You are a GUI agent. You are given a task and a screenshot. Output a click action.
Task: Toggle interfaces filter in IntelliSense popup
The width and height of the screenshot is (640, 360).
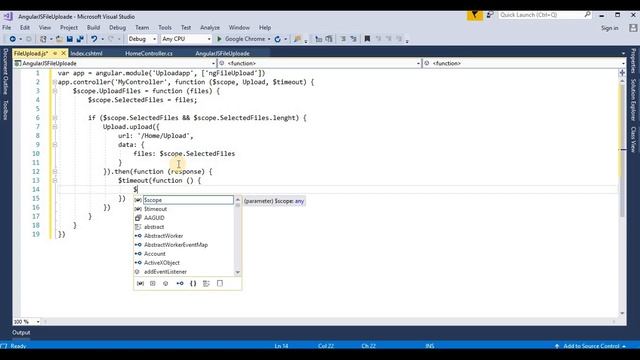tap(180, 283)
